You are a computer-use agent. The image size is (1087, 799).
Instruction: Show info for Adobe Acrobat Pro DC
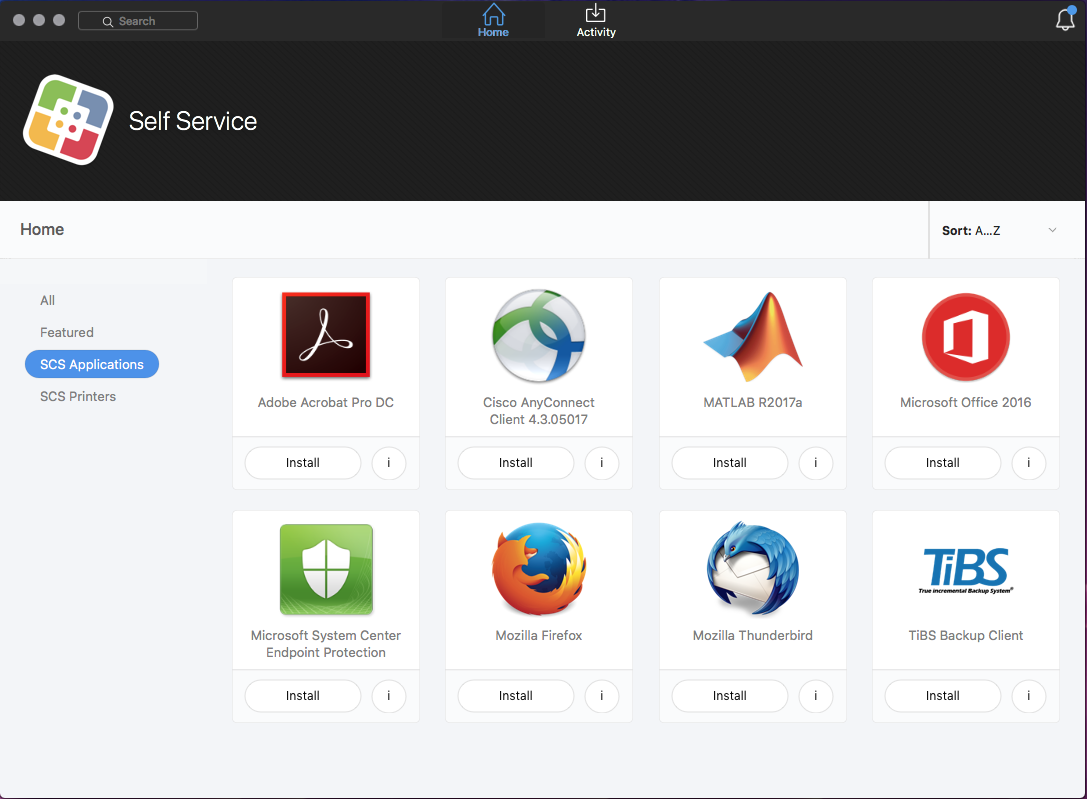tap(389, 463)
